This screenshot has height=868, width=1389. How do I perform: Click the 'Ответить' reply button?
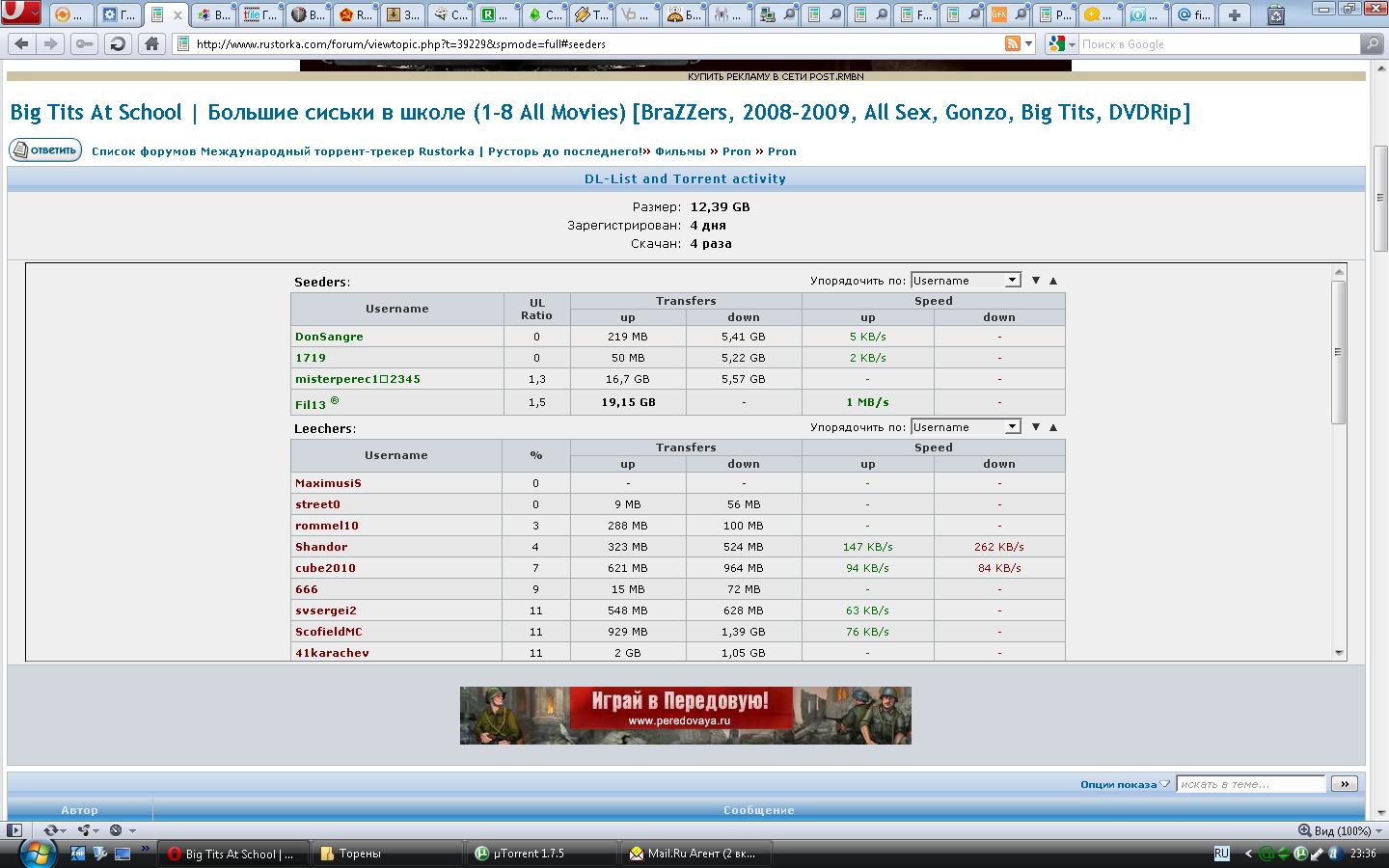tap(45, 150)
